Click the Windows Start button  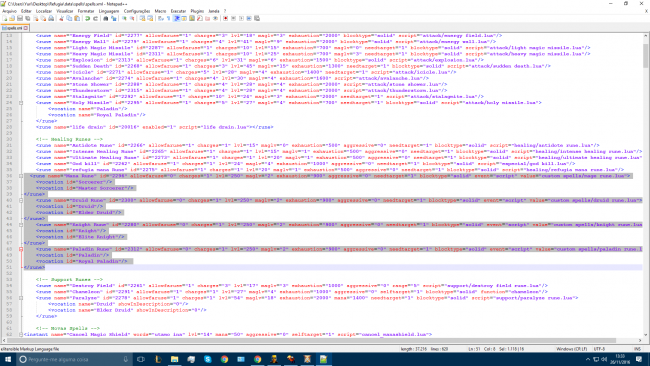click(7, 359)
